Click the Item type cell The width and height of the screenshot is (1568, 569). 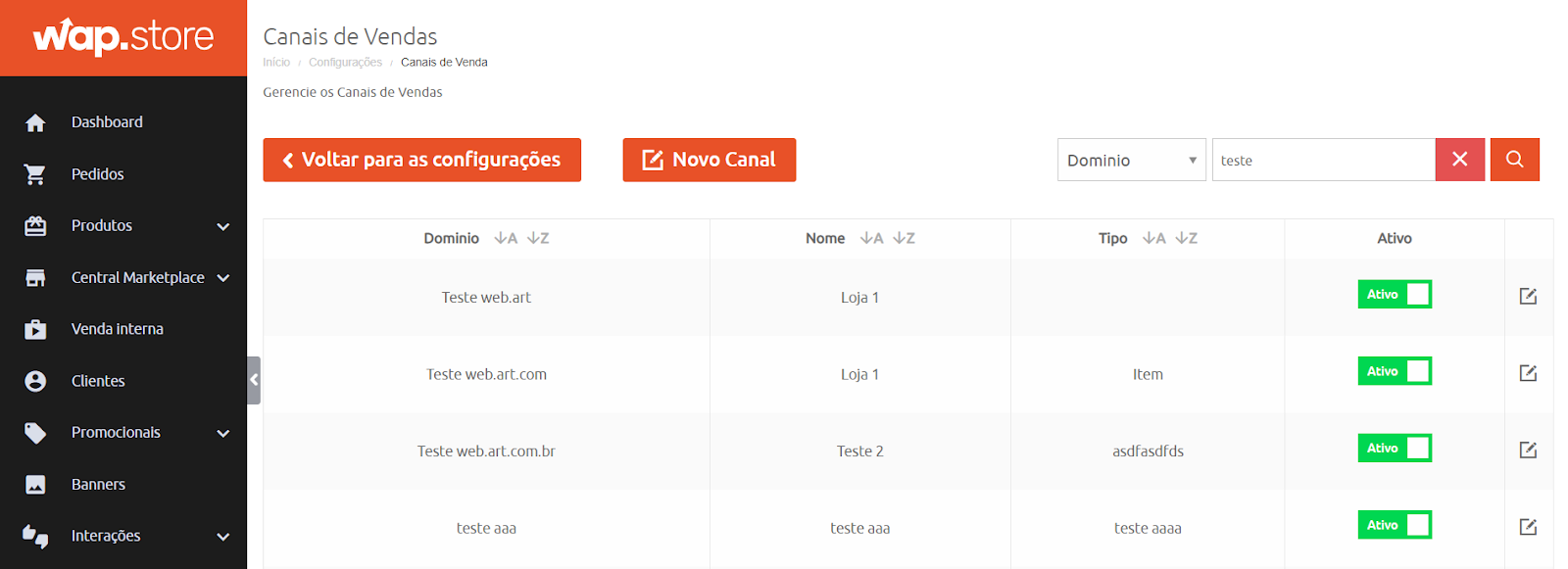[x=1148, y=374]
